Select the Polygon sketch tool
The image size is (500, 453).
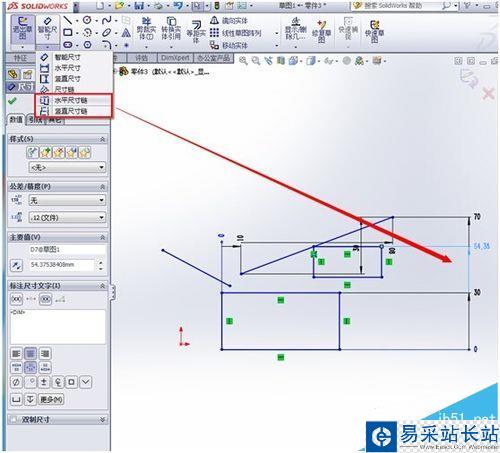click(x=88, y=45)
